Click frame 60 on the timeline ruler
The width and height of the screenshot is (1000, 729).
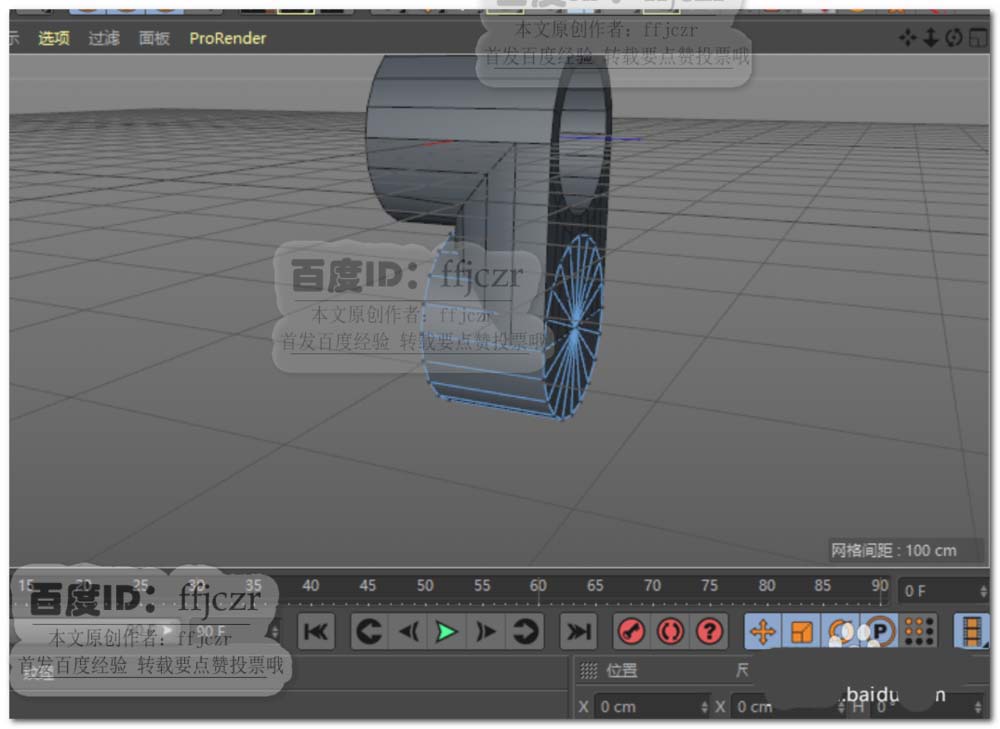click(x=538, y=585)
